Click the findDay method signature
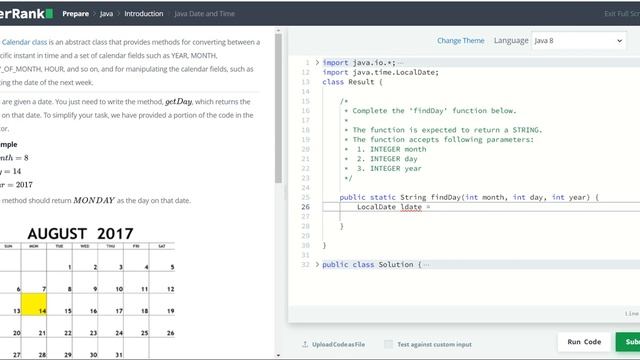The width and height of the screenshot is (640, 360). pos(469,197)
